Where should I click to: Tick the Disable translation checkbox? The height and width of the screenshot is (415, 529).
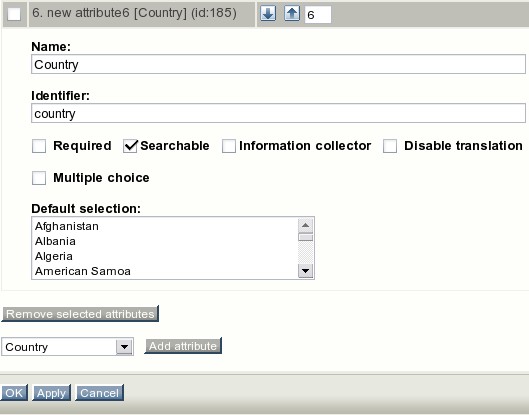[390, 146]
